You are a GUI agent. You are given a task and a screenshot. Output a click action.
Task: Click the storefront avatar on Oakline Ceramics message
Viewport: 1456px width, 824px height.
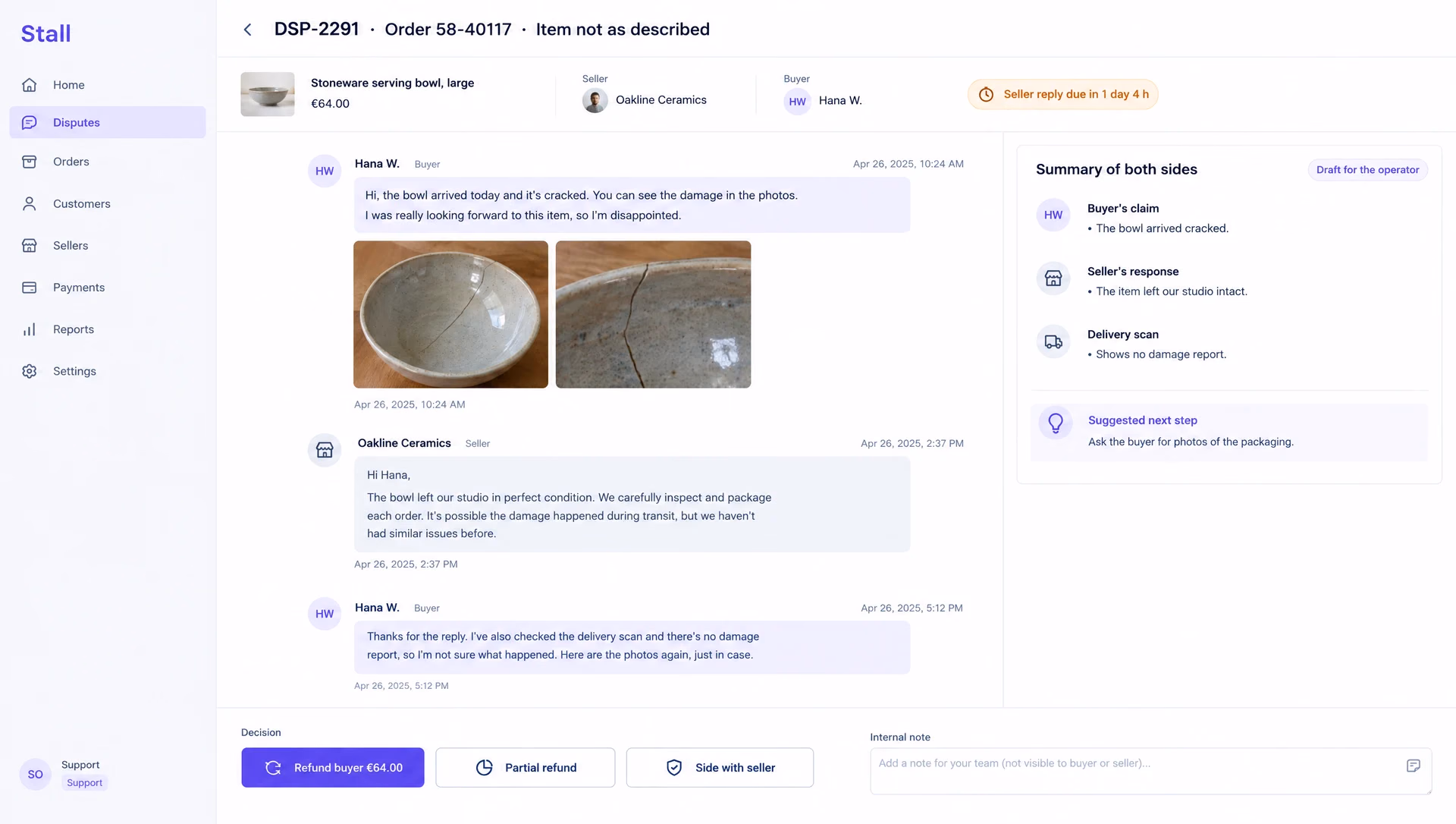pyautogui.click(x=325, y=450)
